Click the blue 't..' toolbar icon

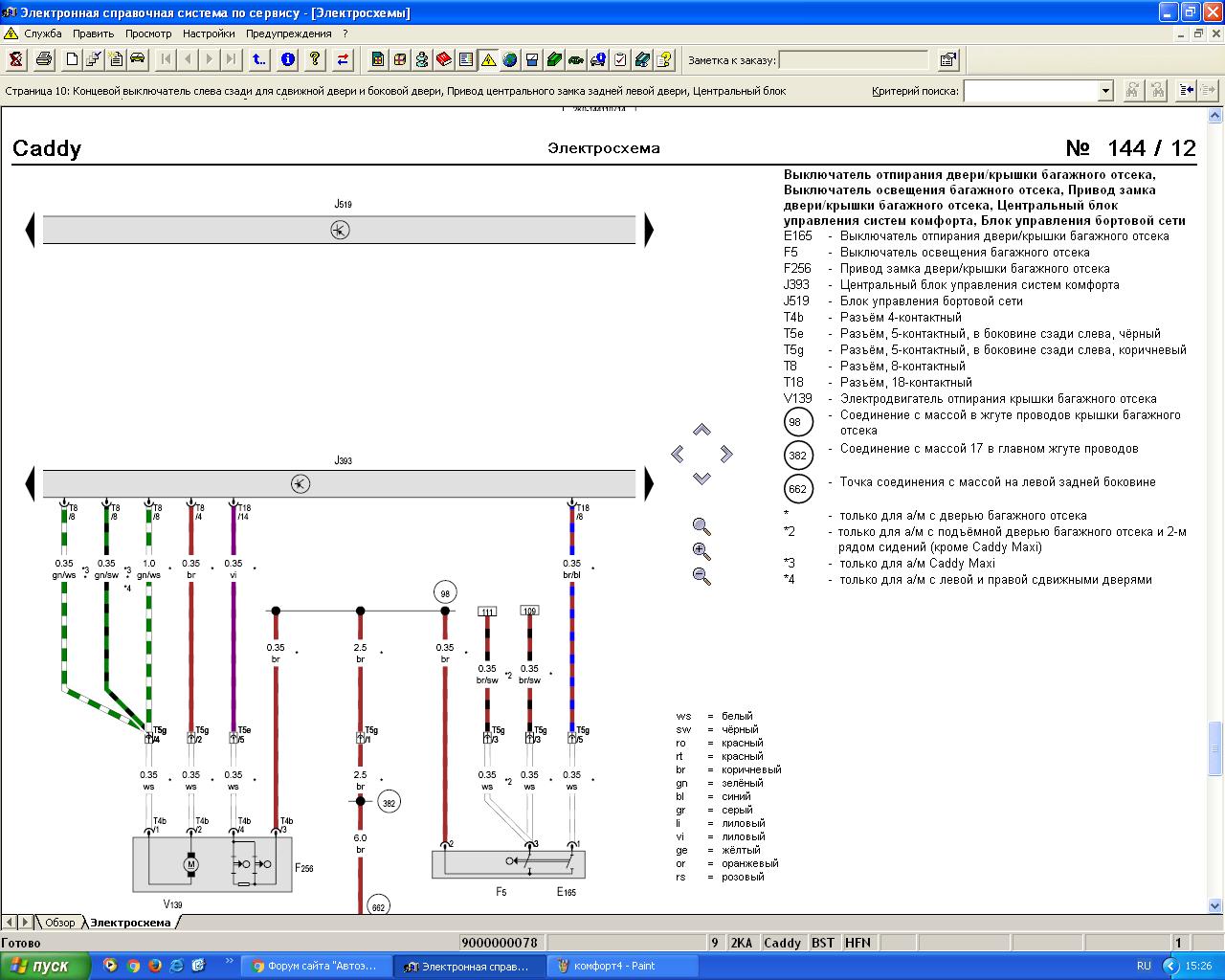(259, 59)
